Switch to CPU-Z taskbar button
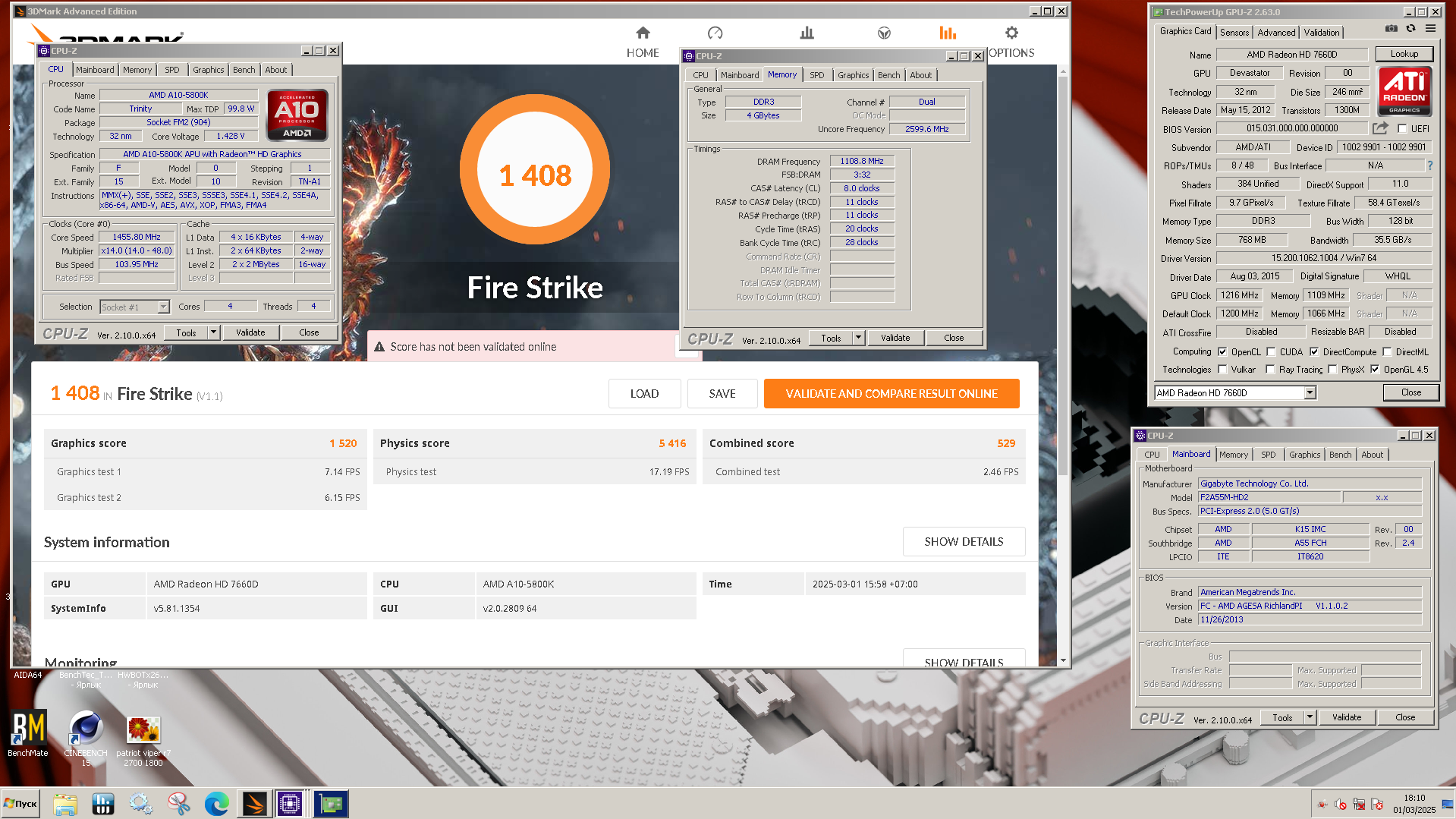 [x=290, y=804]
